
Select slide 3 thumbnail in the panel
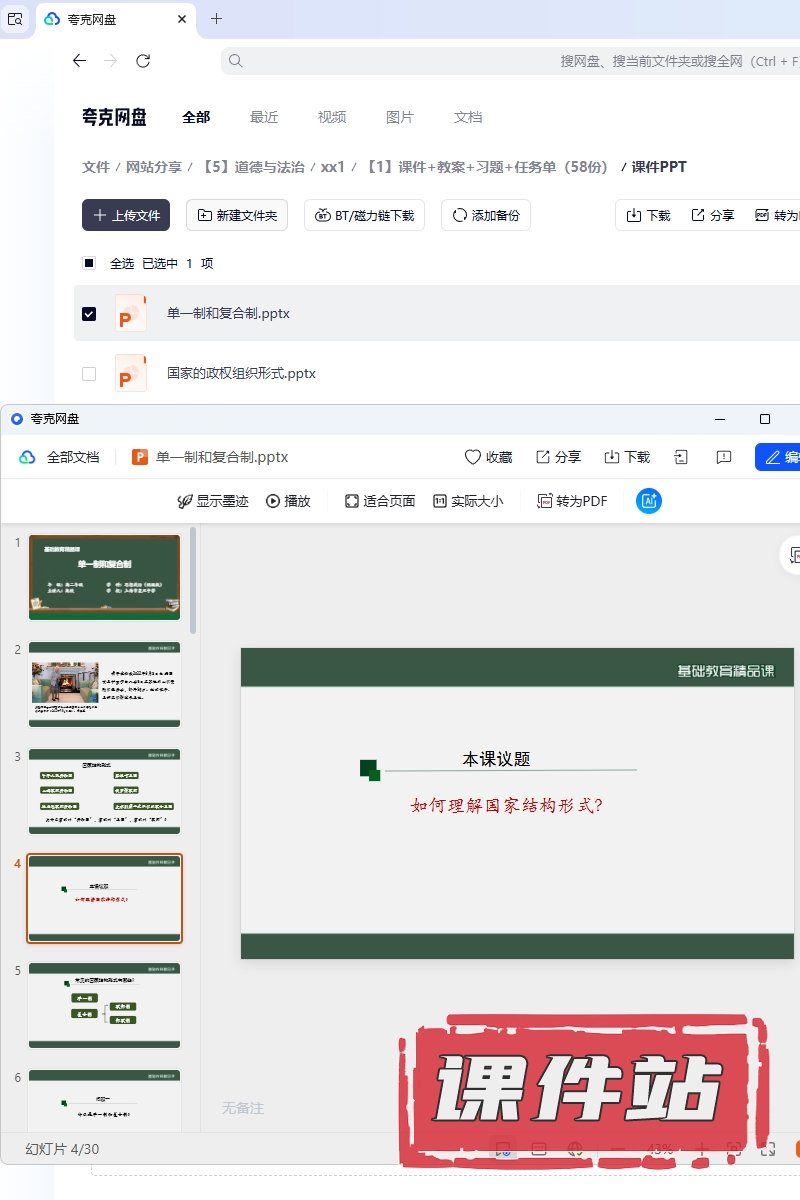(104, 791)
